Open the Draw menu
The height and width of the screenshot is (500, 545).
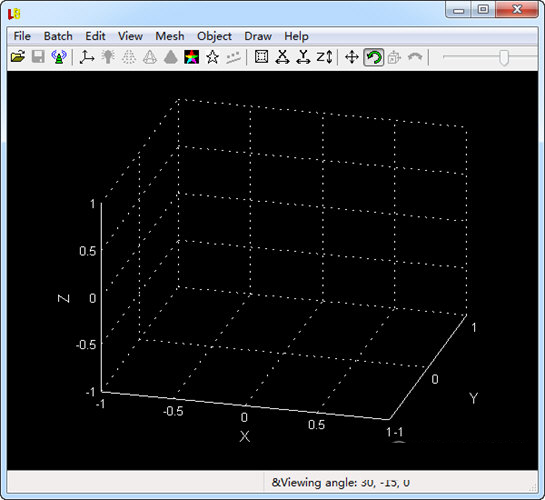click(258, 36)
